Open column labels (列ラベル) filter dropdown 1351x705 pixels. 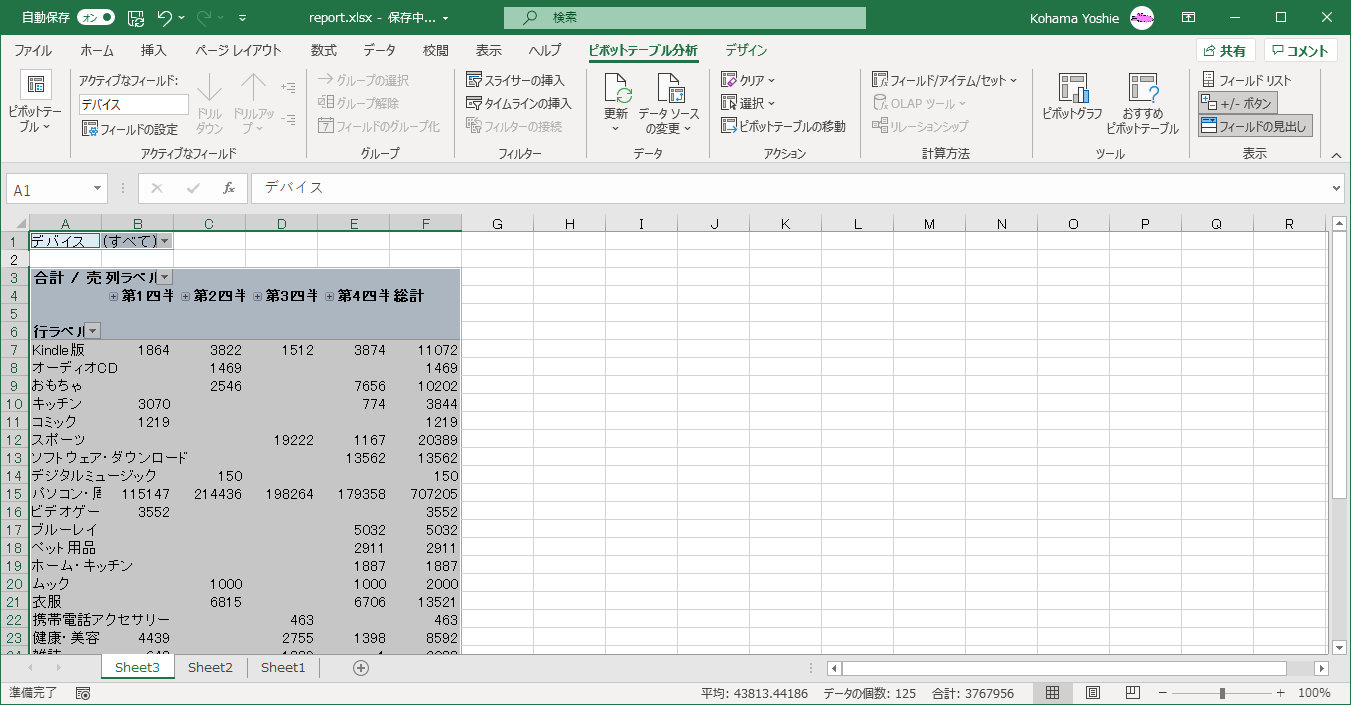(x=165, y=277)
